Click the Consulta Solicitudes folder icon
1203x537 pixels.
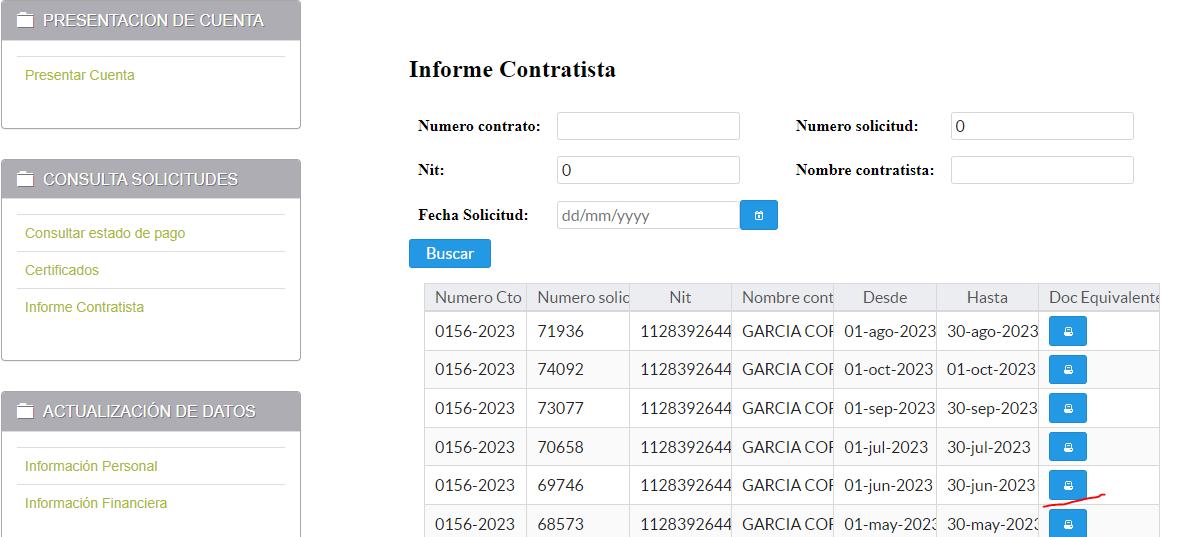coord(26,180)
